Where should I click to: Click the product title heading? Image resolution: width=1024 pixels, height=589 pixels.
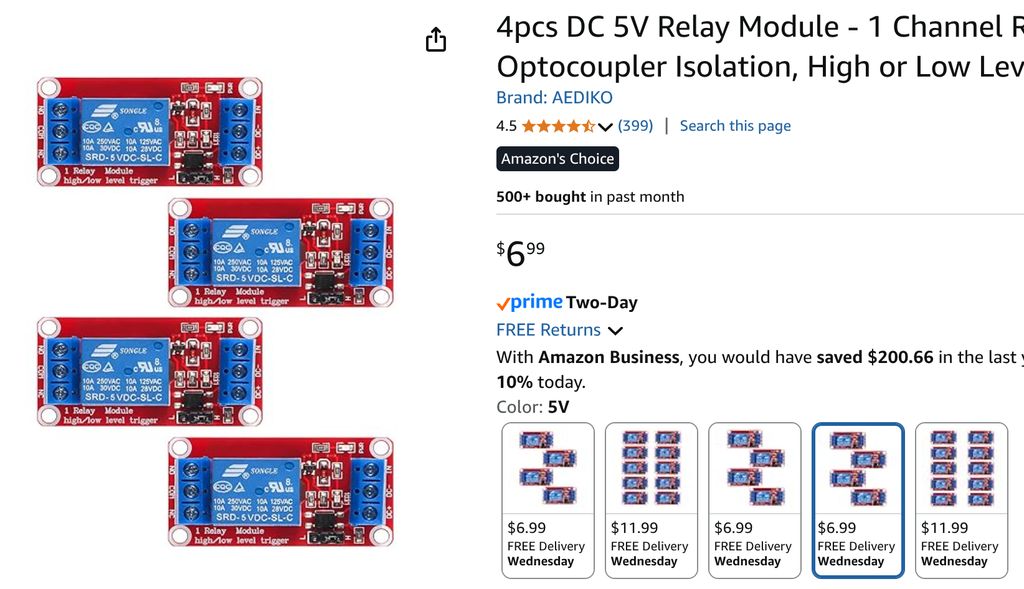coord(760,46)
